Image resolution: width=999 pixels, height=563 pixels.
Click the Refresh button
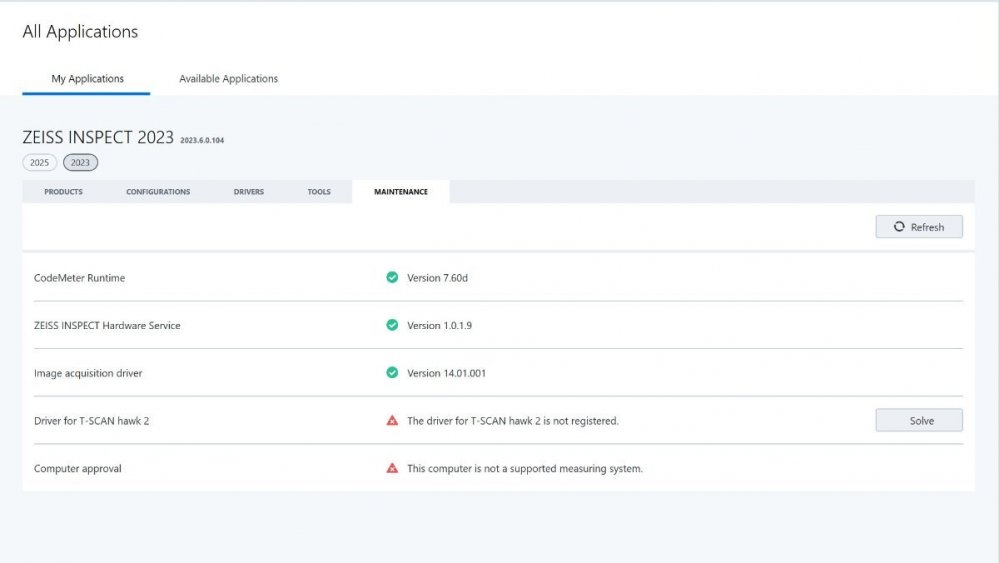919,227
